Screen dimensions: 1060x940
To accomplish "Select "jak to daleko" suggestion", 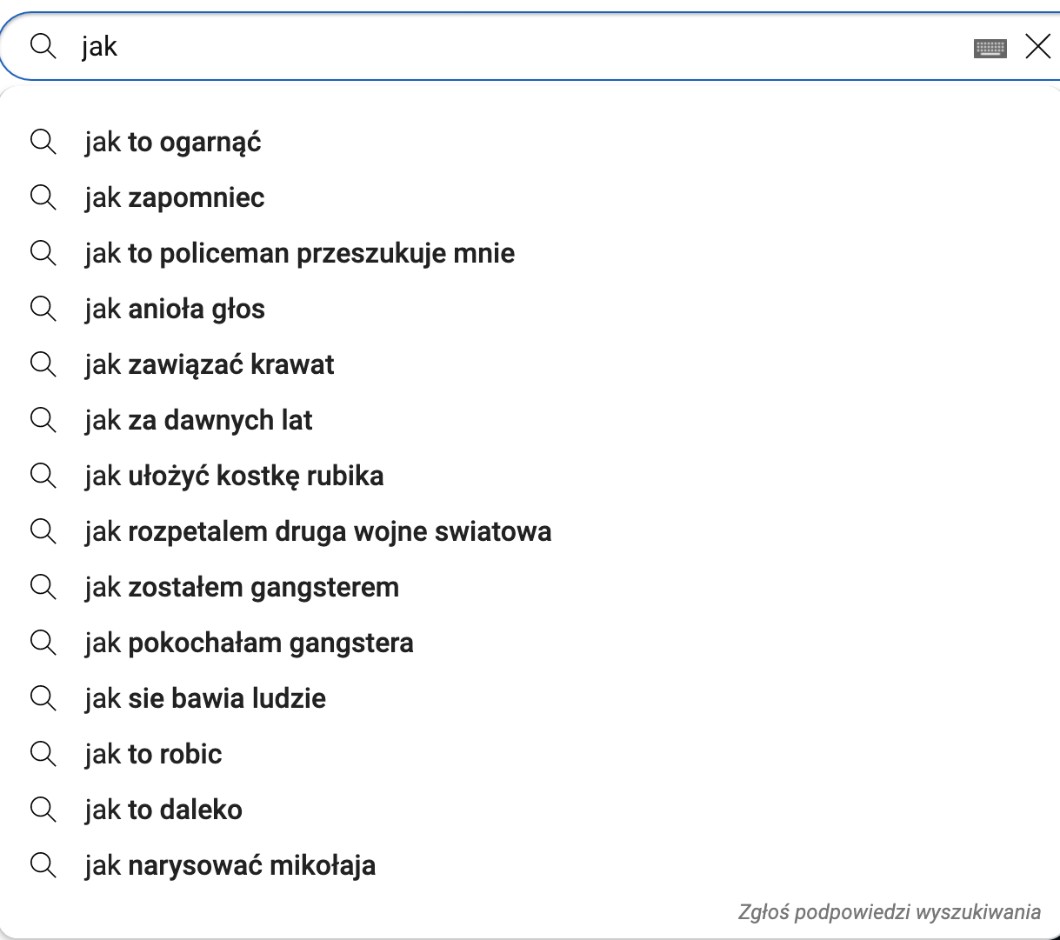I will [x=163, y=809].
